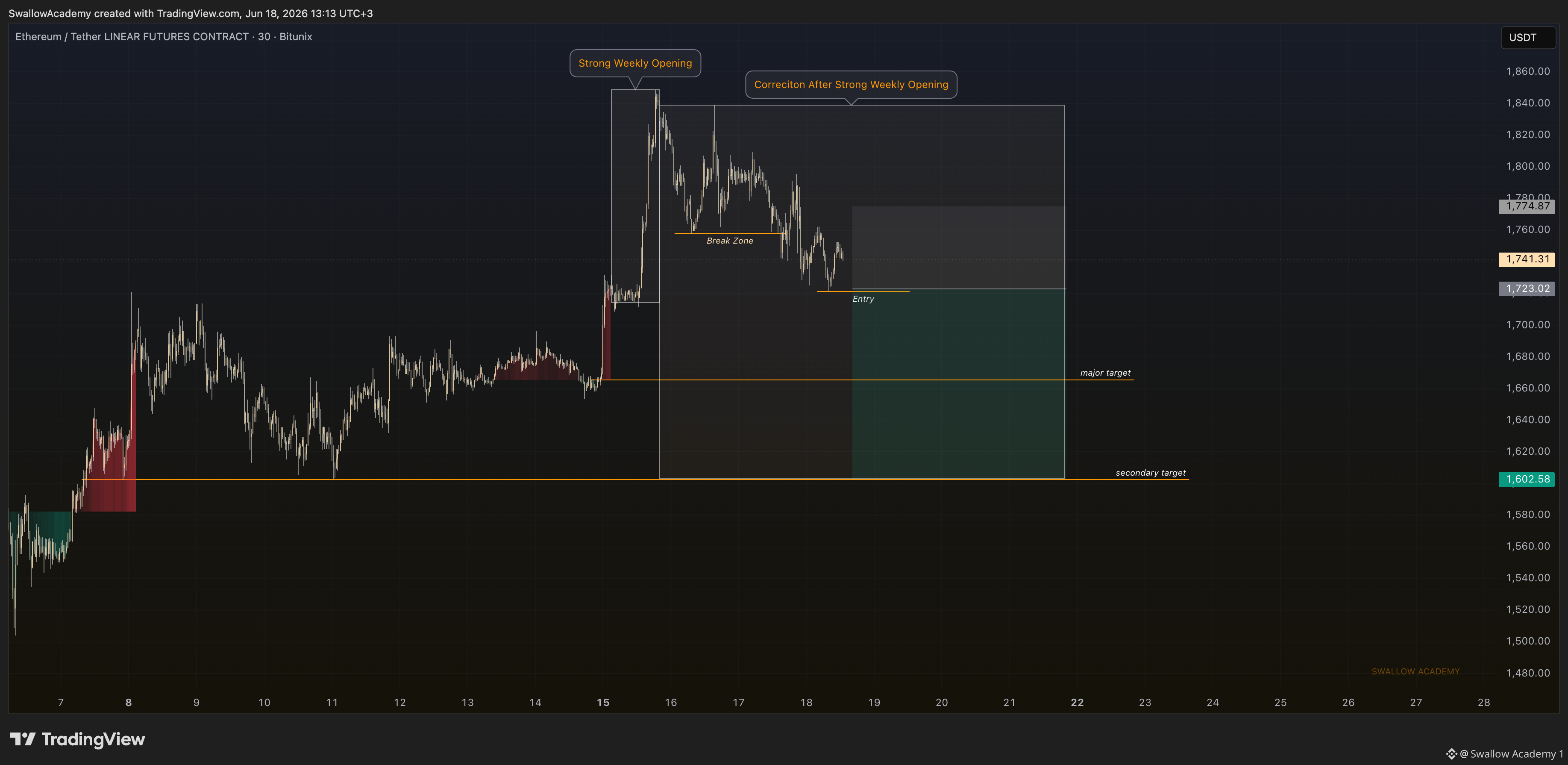
Task: Click date 25 on the time axis
Action: coord(1281,703)
